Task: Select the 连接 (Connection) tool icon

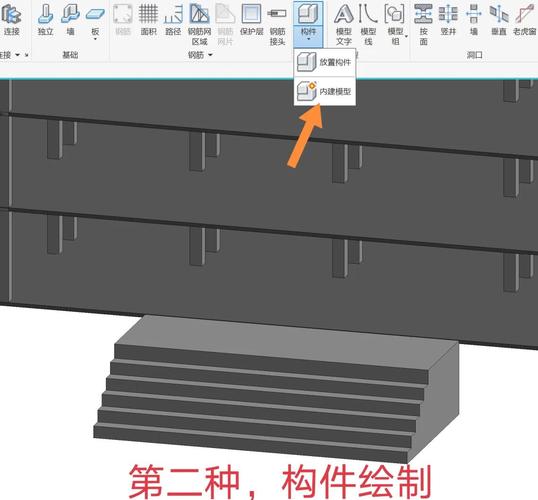Action: point(11,20)
